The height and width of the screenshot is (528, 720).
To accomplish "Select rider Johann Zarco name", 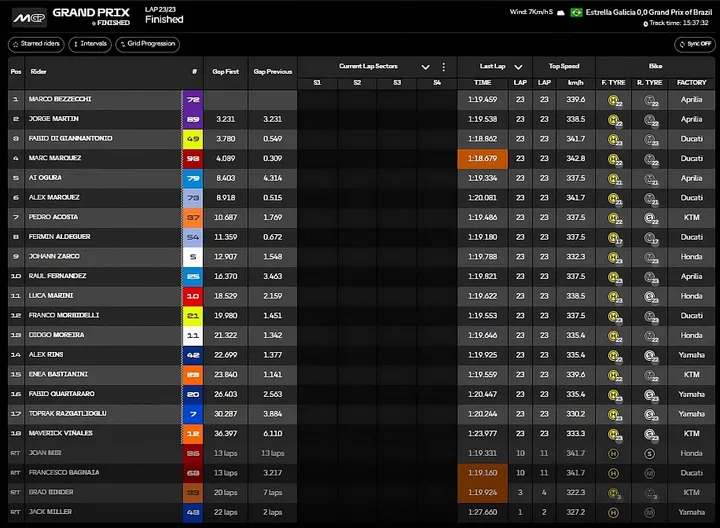I will tap(54, 257).
